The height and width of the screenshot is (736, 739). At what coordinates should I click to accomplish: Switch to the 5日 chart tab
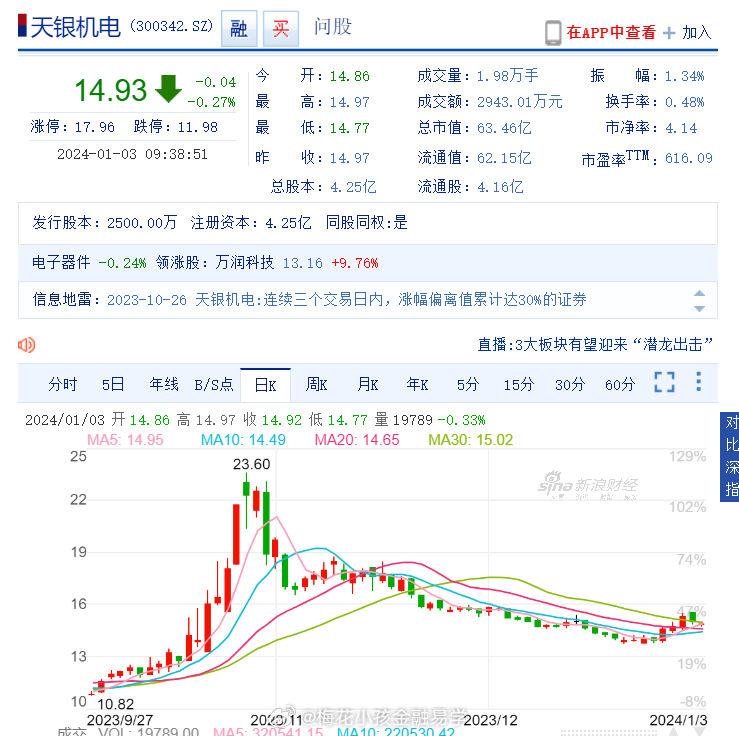coord(113,384)
